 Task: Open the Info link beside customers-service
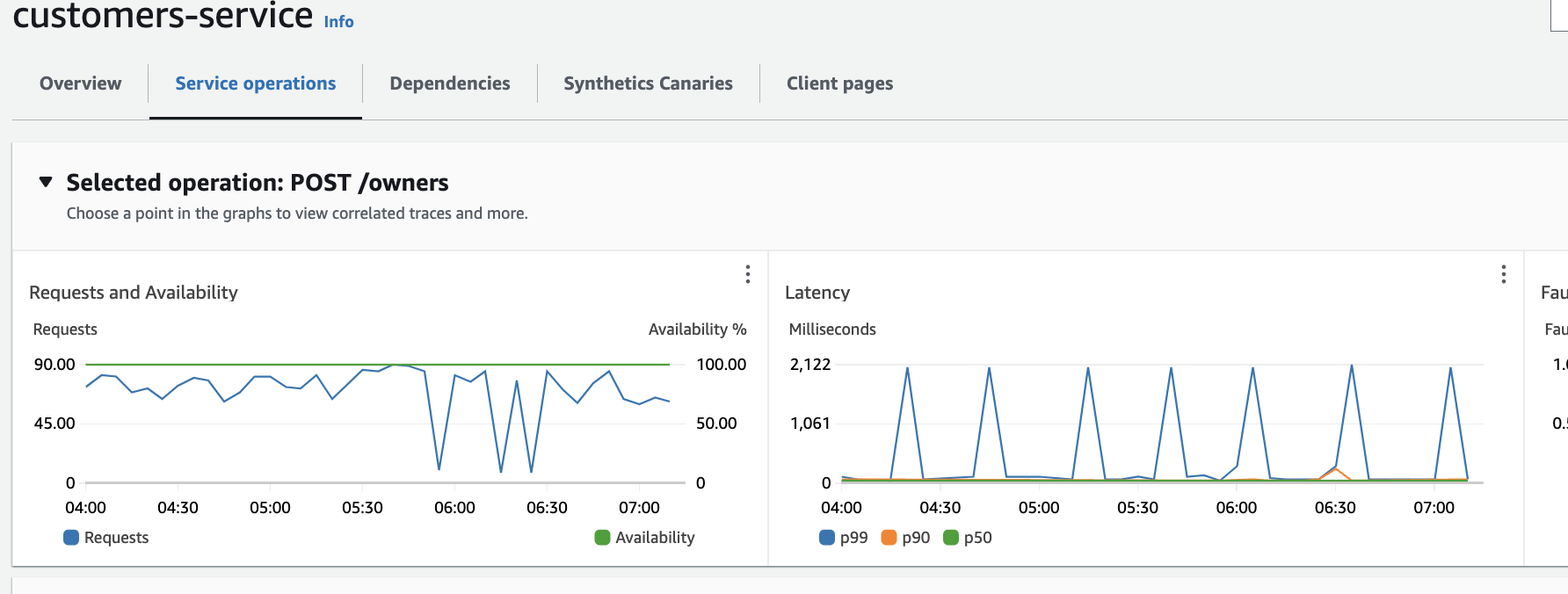338,22
